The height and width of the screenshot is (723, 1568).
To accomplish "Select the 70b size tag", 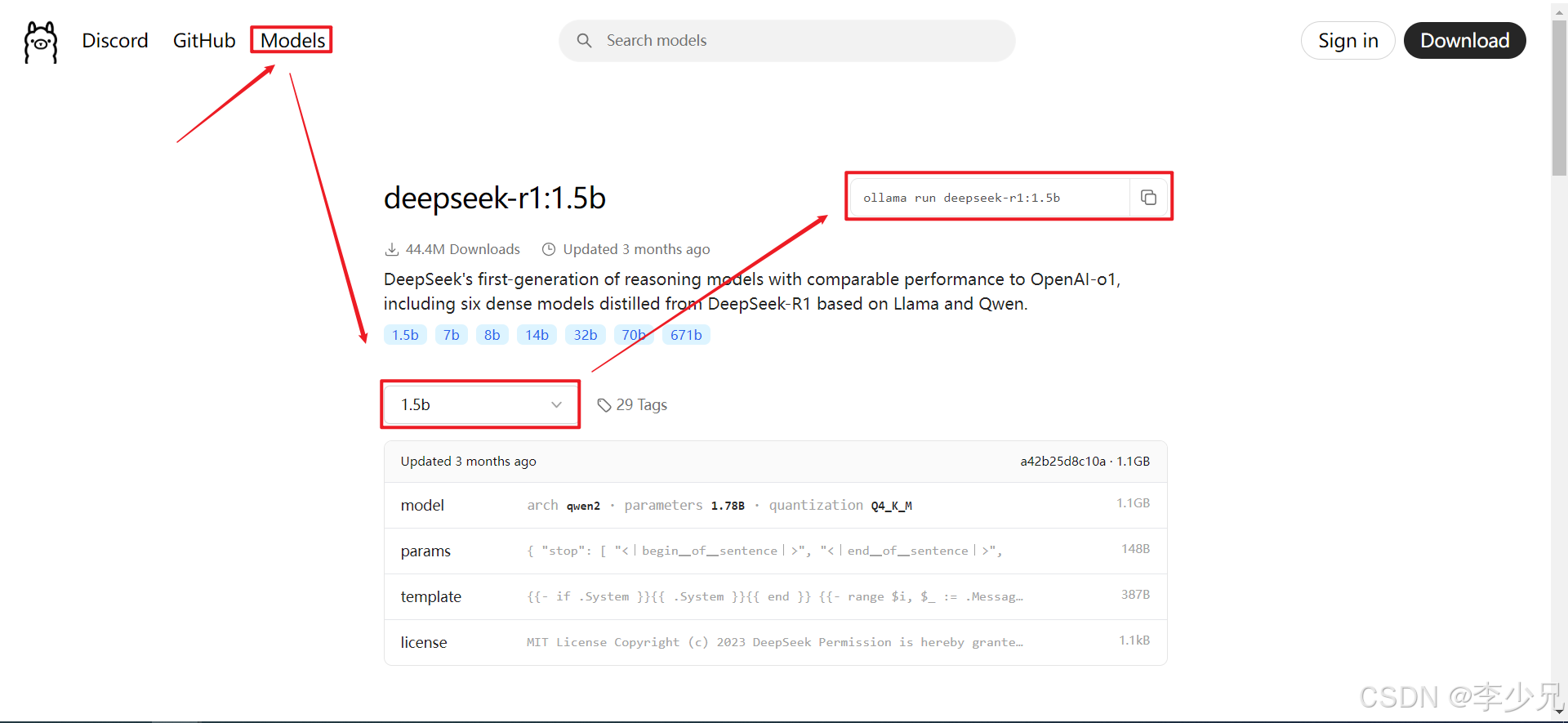I will coord(634,335).
